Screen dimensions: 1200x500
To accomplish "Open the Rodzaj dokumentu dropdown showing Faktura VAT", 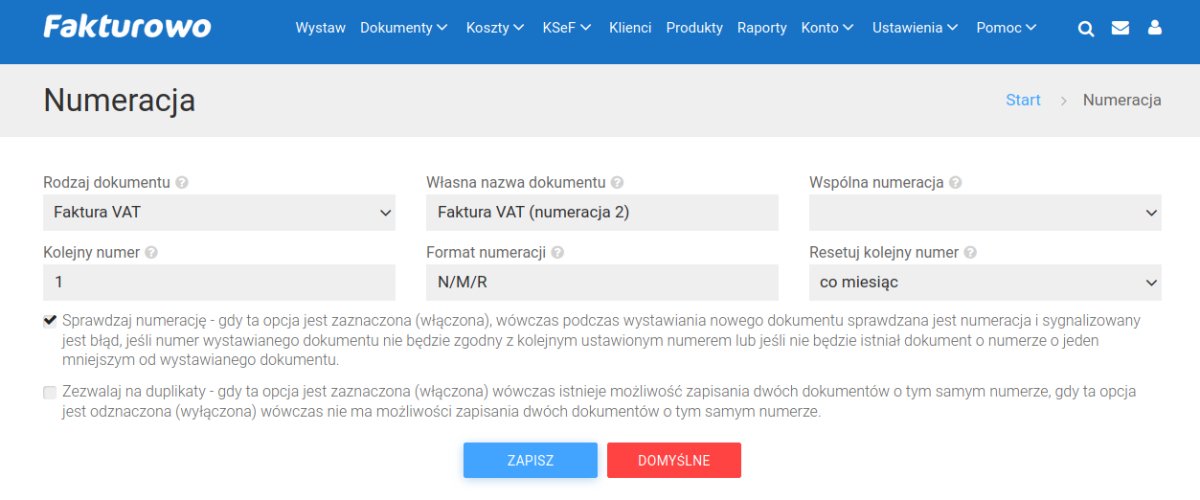I will click(x=219, y=212).
